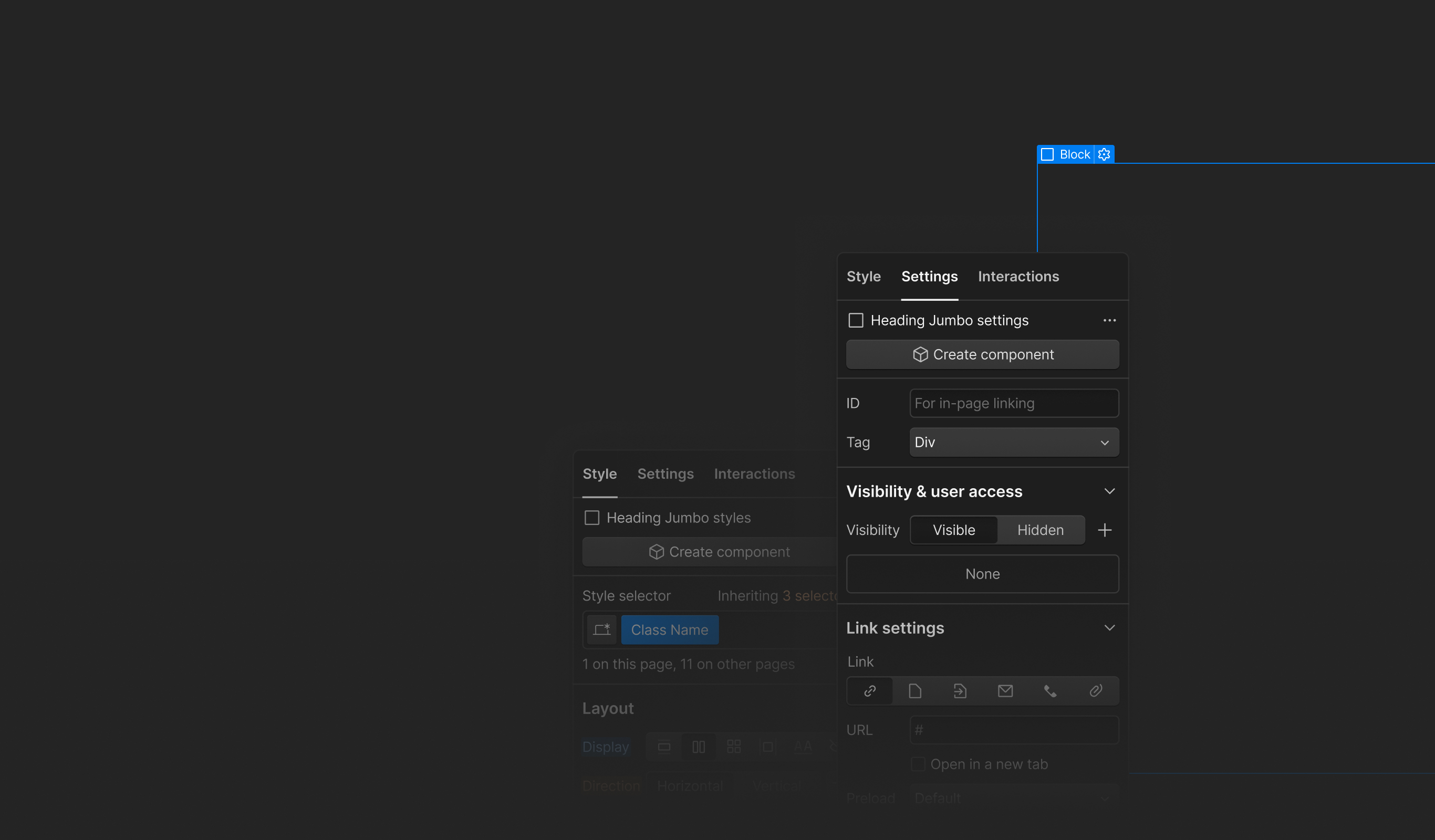Screen dimensions: 1435x840
Task: Choose Block display icon in Layout
Action: pos(664,747)
